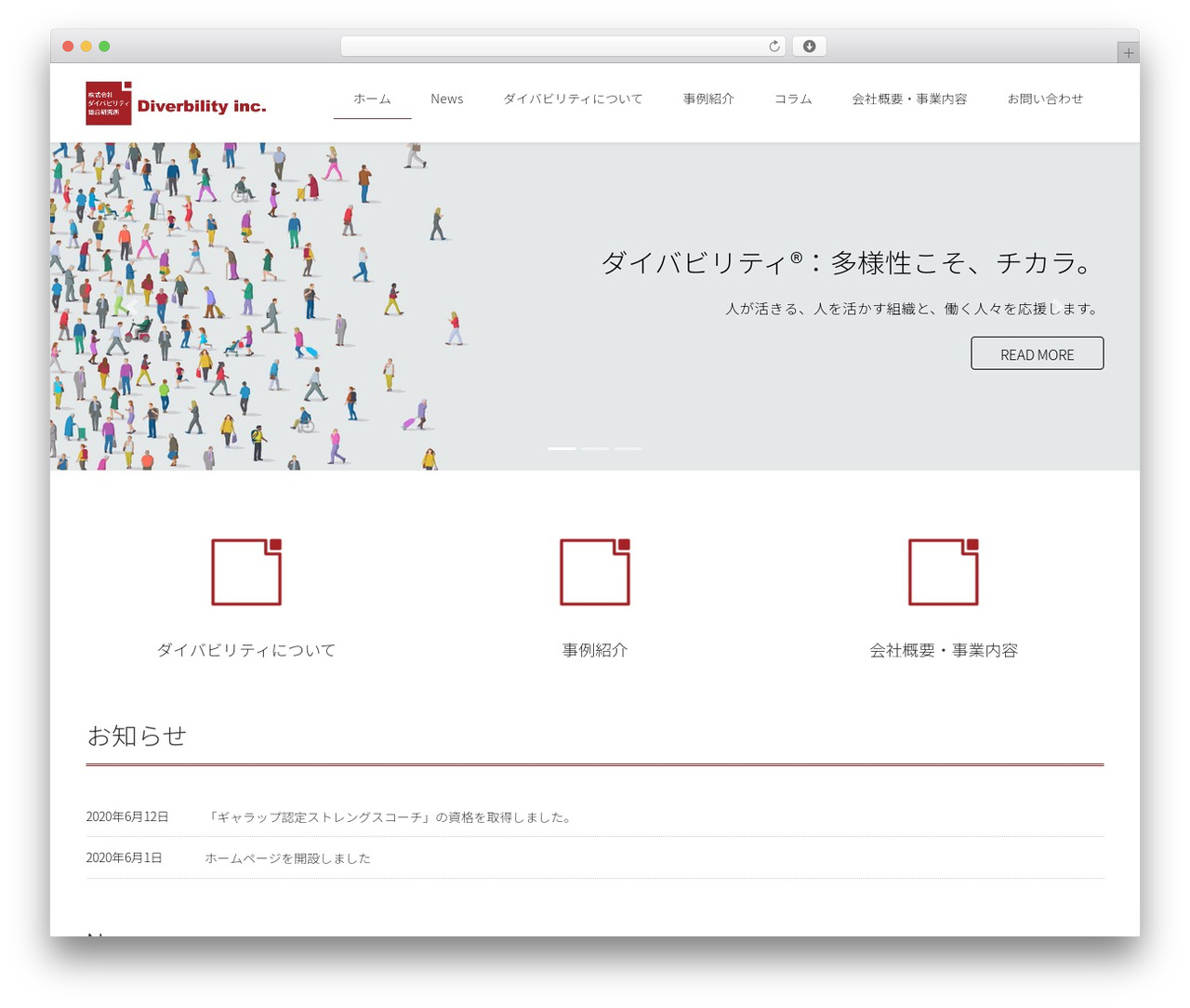Click the お知らせ section heading
This screenshot has height=1008, width=1190.
click(x=137, y=736)
